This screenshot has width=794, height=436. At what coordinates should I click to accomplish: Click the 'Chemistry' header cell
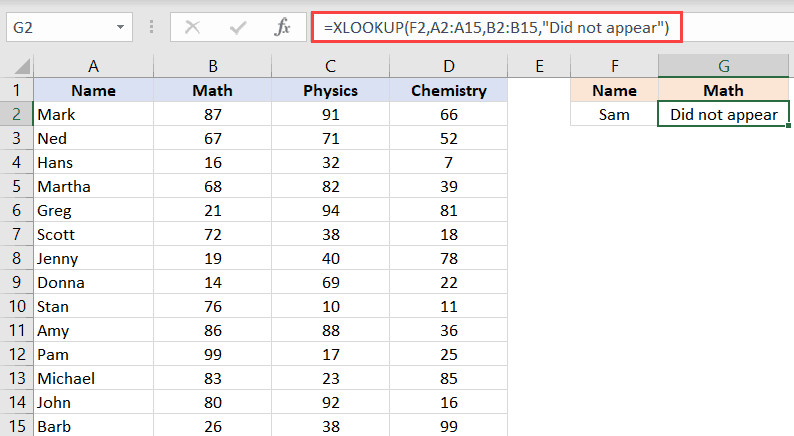pos(449,90)
